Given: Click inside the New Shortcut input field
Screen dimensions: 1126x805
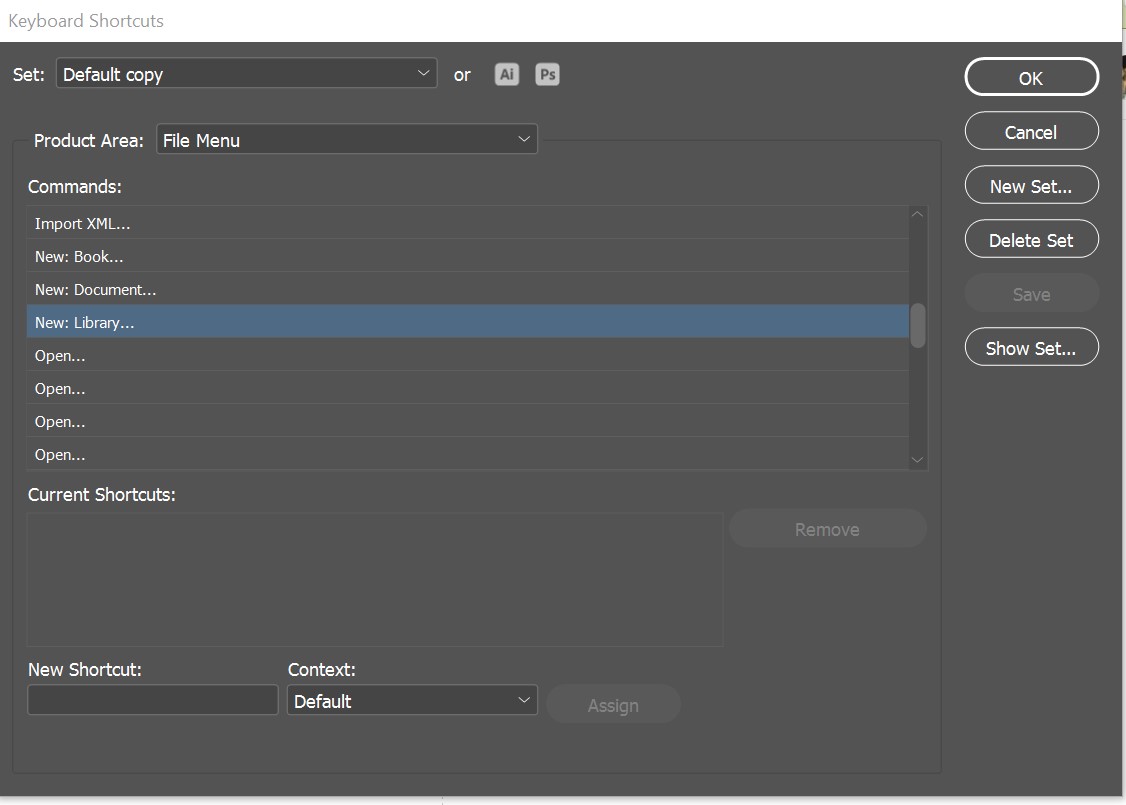Looking at the screenshot, I should pyautogui.click(x=152, y=699).
